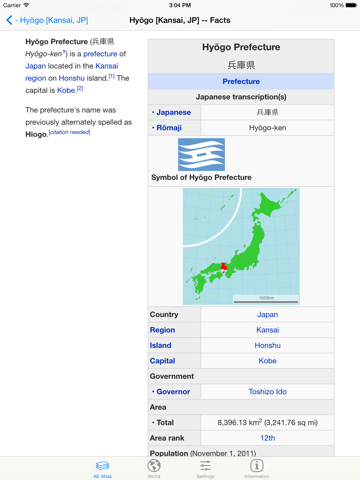Click the Capital label link

click(x=162, y=361)
